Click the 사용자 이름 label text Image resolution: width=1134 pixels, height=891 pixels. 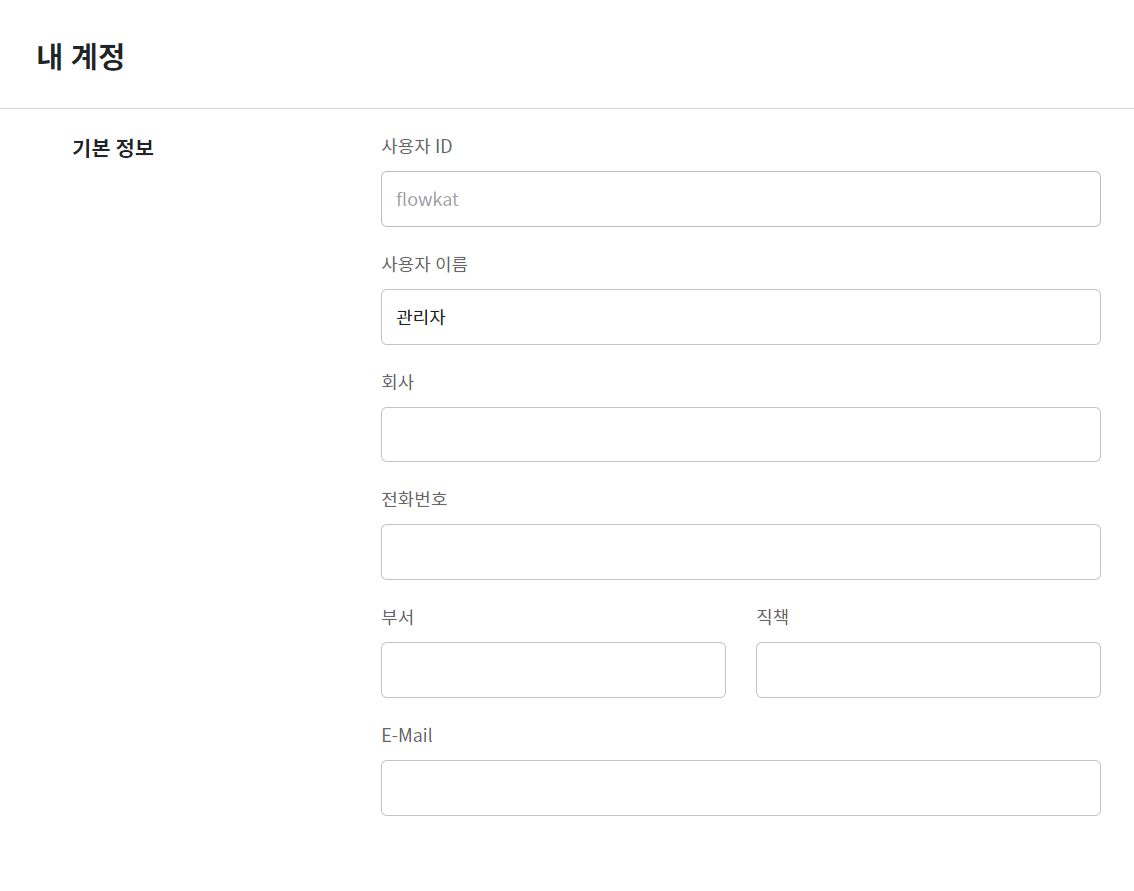424,265
